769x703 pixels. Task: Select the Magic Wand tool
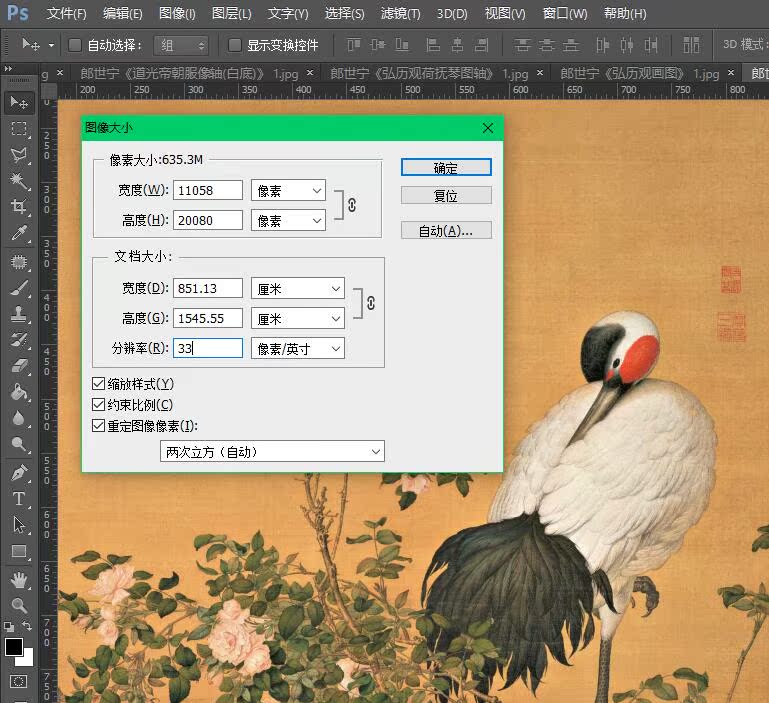click(x=19, y=181)
